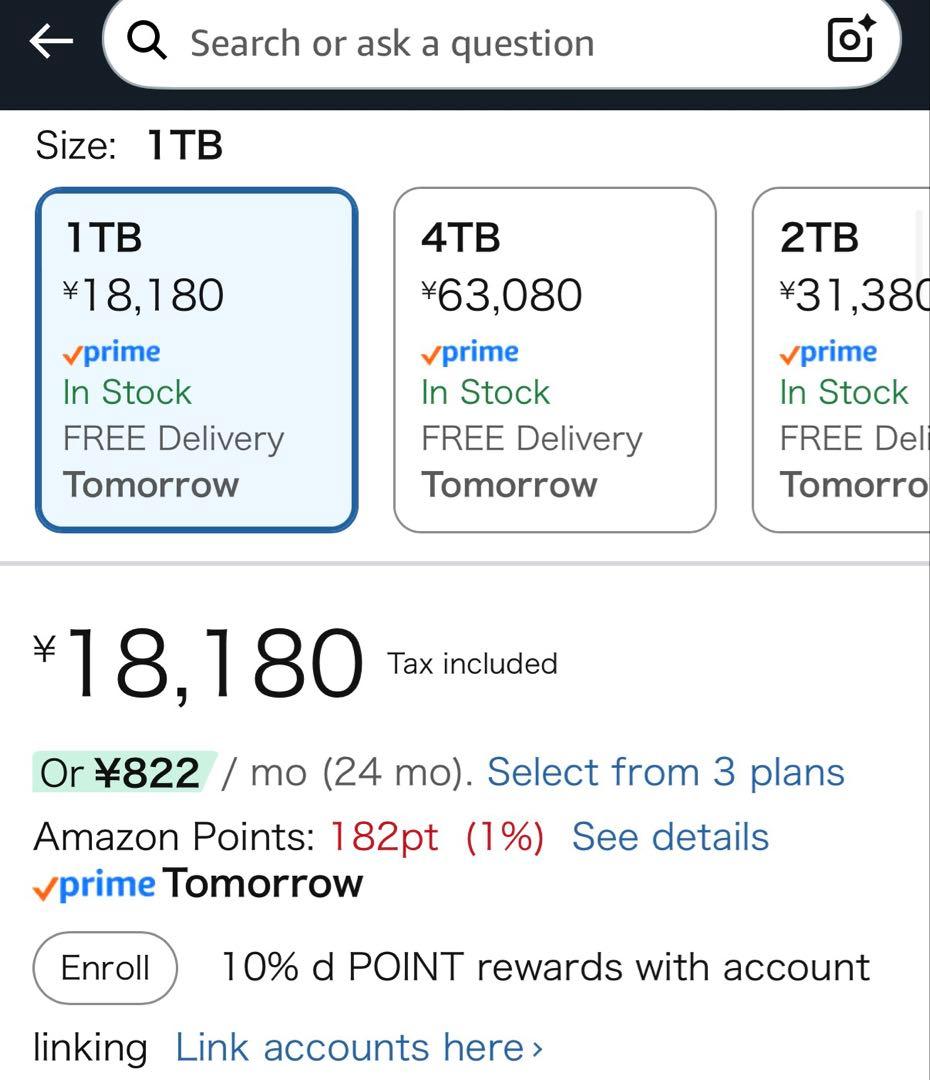Click the prime logo in the 1TB card
Screen dimensions: 930x1080
[x=111, y=353]
